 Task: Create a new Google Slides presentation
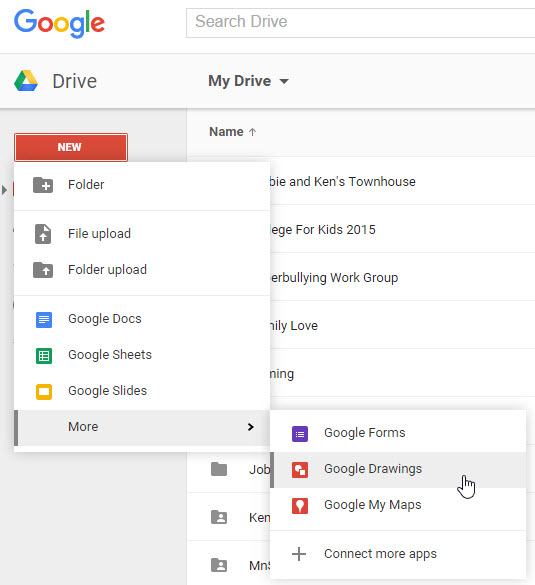pos(142,391)
